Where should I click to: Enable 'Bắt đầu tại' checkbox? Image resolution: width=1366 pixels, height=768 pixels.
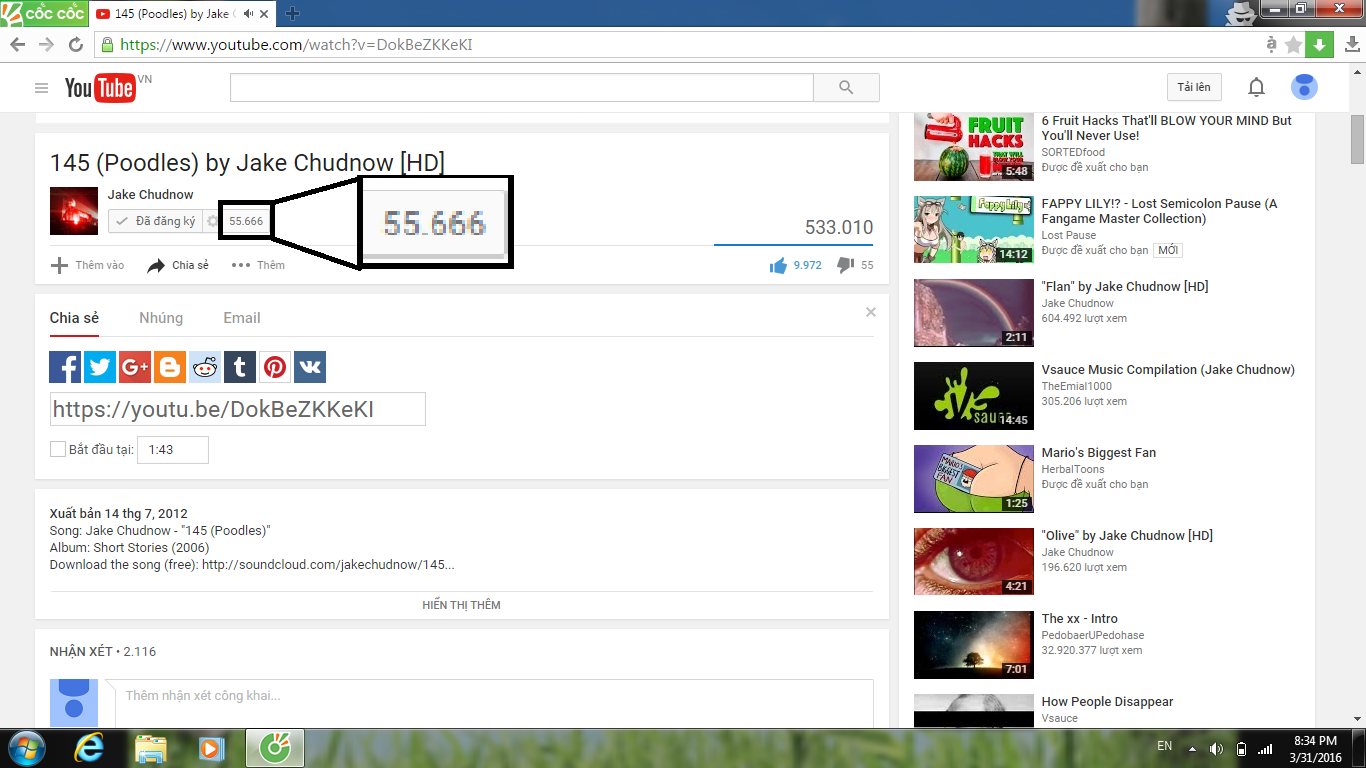[58, 450]
